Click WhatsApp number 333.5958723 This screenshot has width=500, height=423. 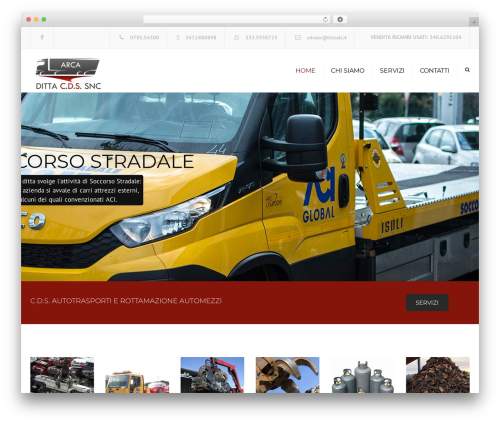click(261, 37)
